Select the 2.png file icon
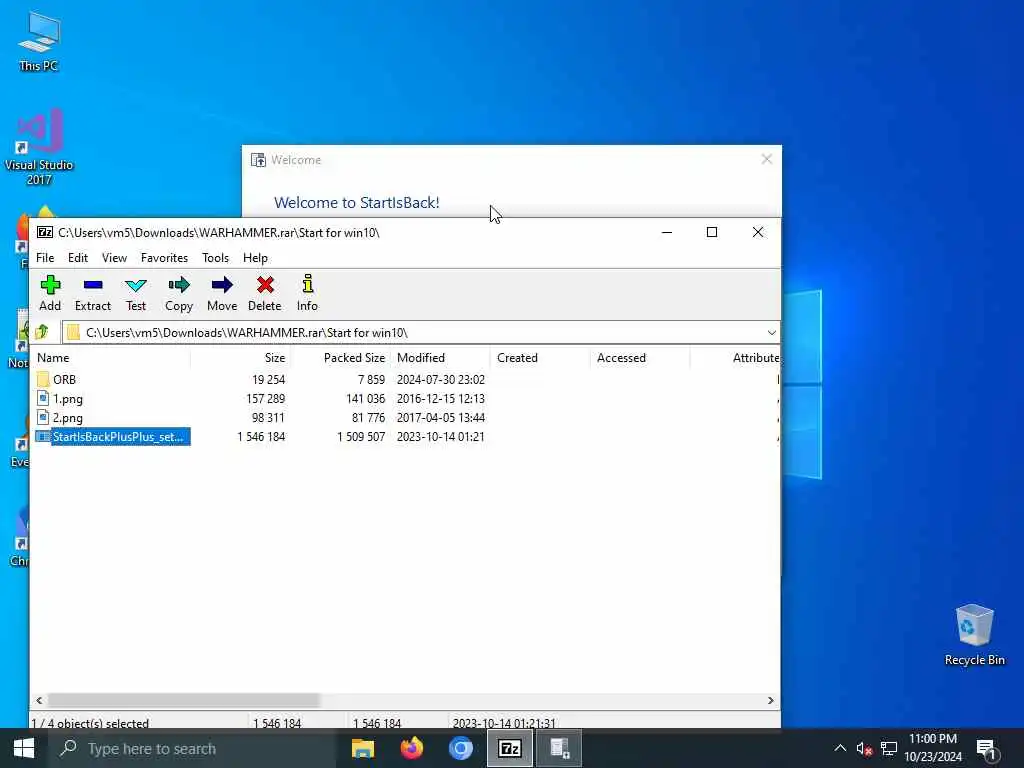 [43, 417]
